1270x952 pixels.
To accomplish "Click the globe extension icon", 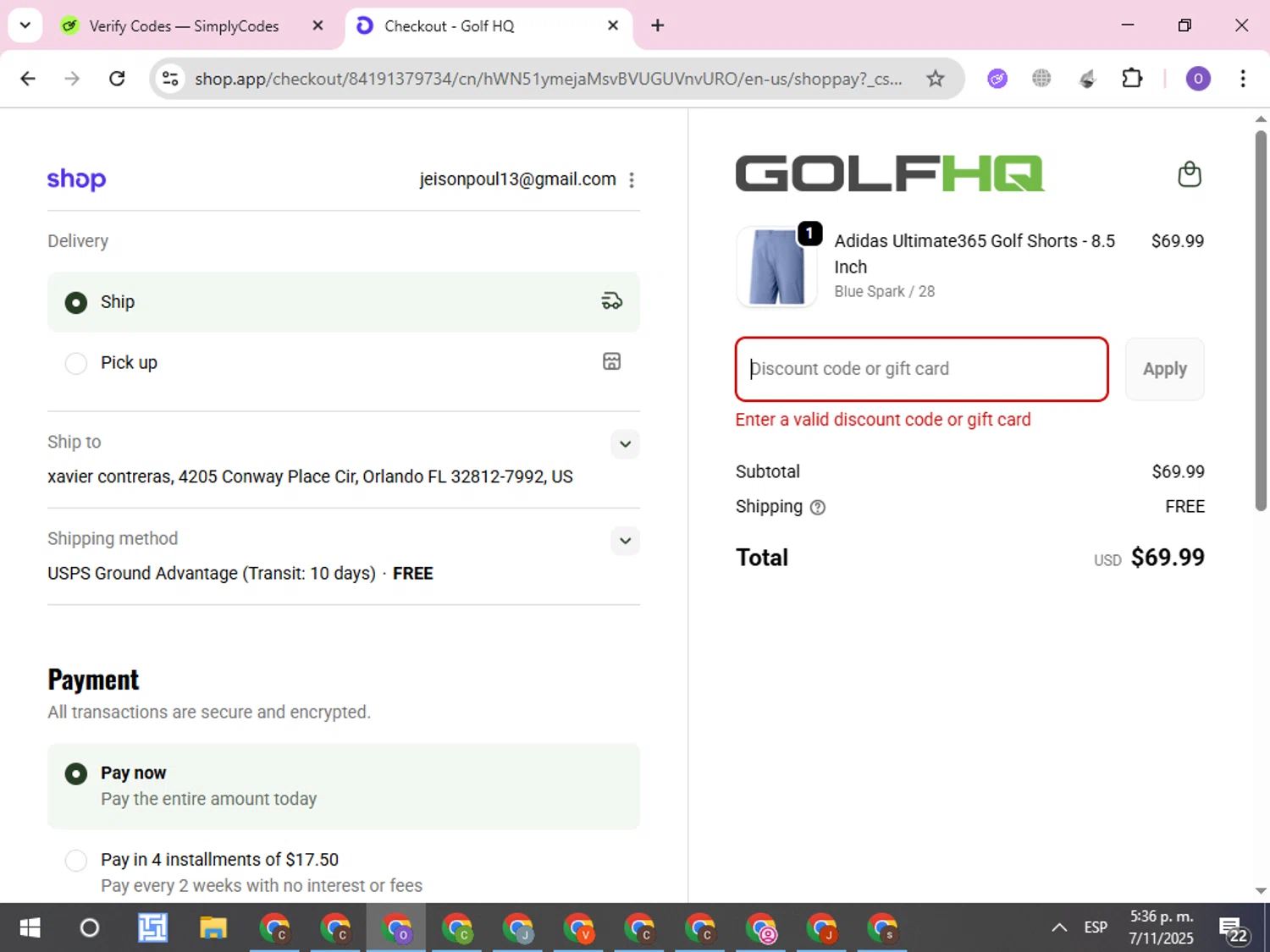I will tap(1041, 79).
